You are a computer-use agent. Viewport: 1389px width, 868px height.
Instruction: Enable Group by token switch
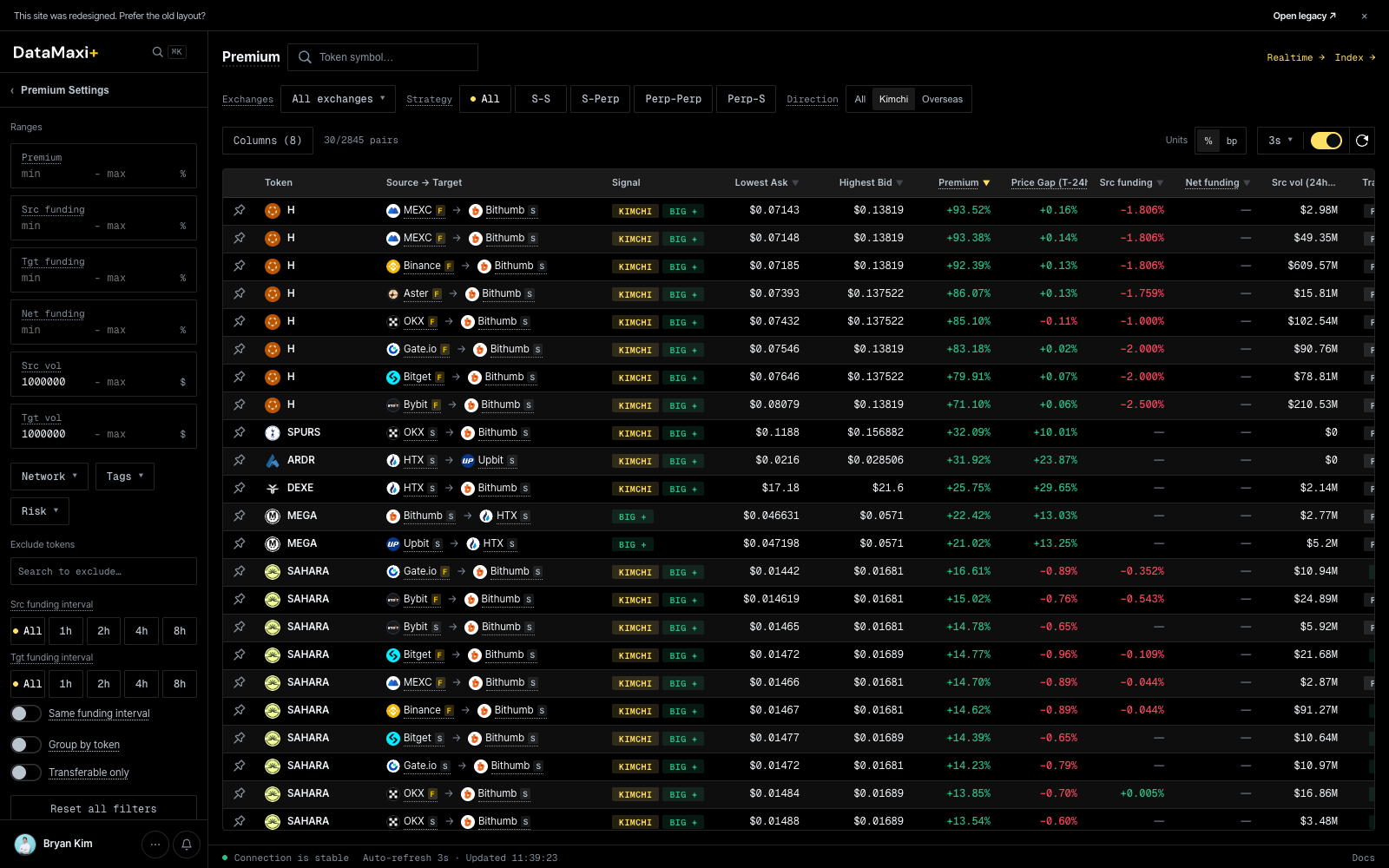click(x=26, y=745)
